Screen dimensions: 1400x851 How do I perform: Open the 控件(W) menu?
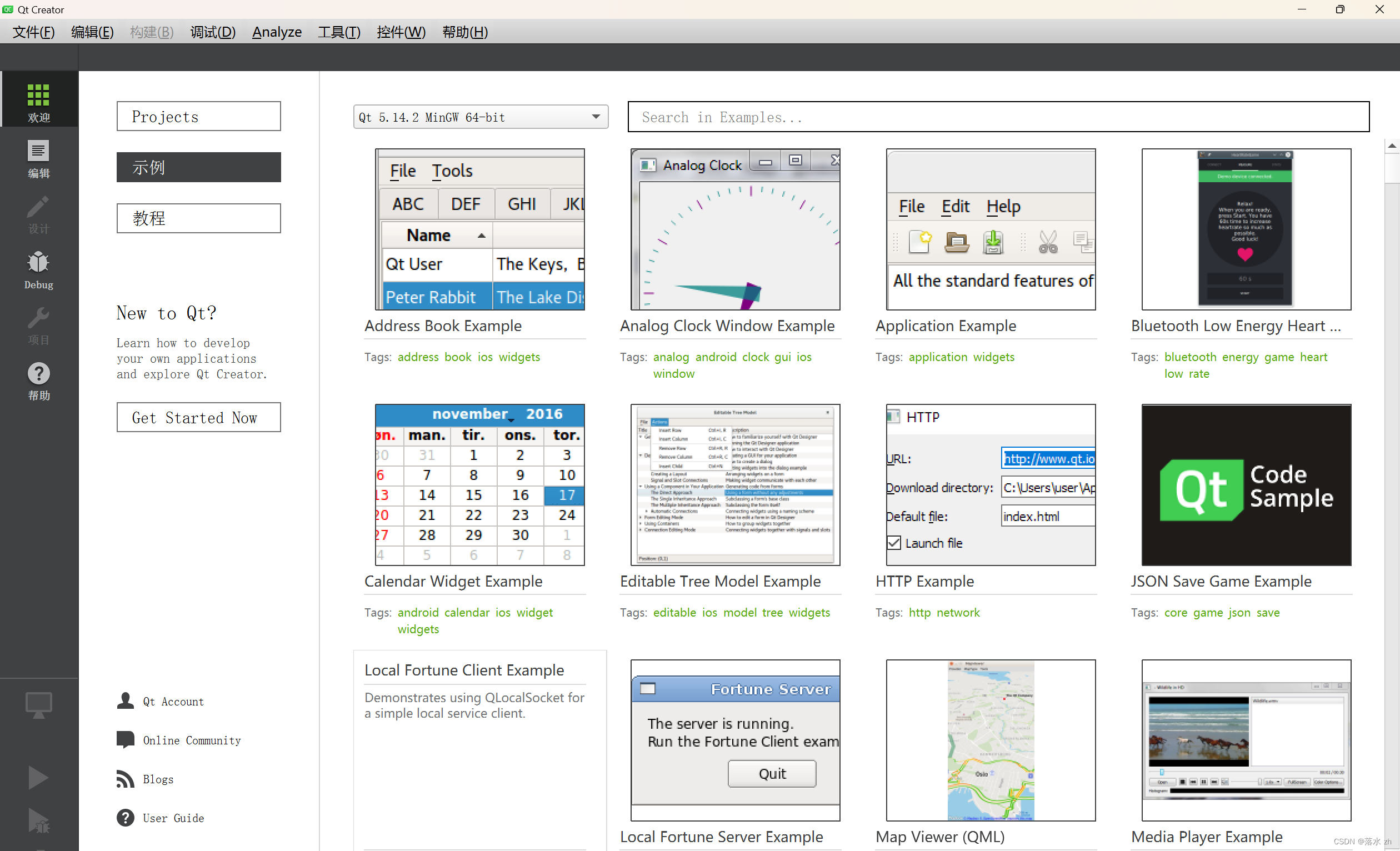point(401,32)
